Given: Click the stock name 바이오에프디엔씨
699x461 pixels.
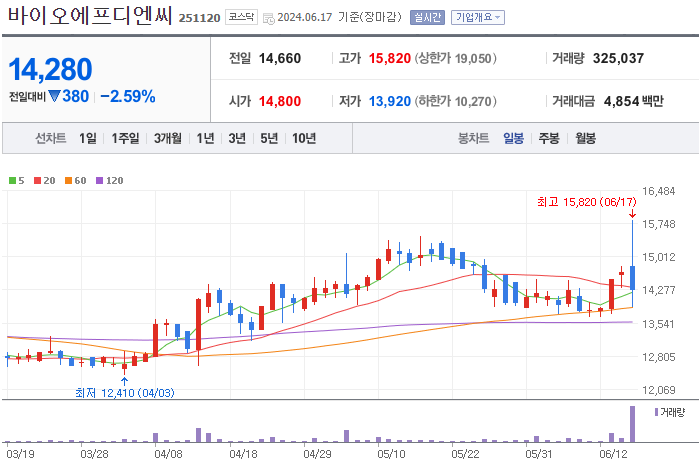Looking at the screenshot, I should click(90, 16).
